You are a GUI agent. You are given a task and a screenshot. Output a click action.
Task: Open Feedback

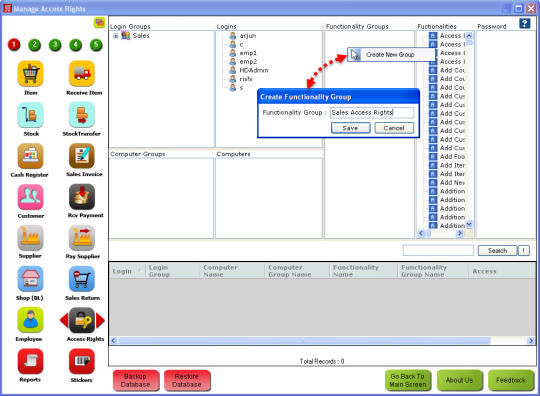tap(511, 380)
